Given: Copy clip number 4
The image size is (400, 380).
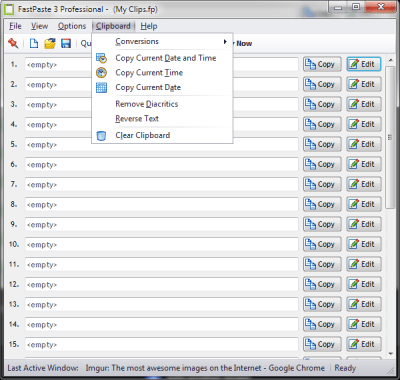Looking at the screenshot, I should click(322, 124).
